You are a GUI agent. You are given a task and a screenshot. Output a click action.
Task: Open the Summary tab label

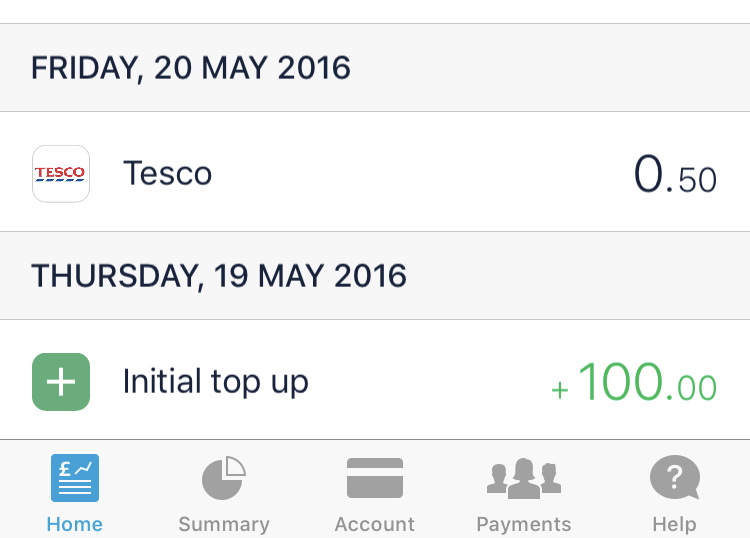tap(224, 524)
